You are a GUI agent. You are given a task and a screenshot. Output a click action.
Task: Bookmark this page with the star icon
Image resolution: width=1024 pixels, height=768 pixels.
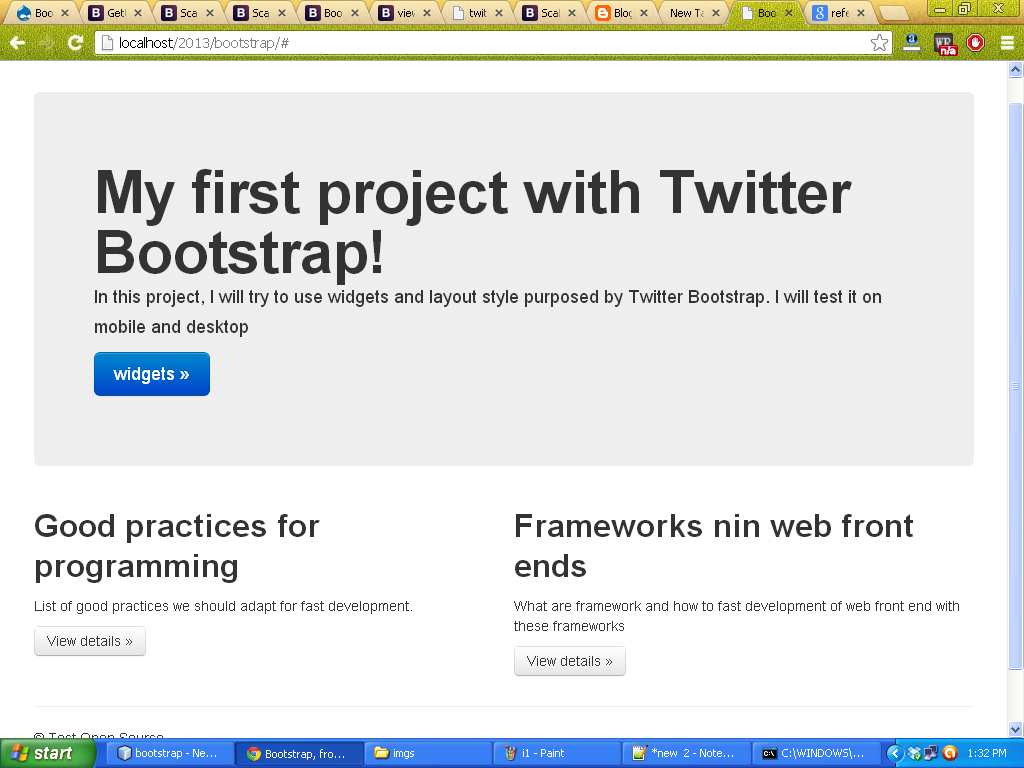[879, 43]
